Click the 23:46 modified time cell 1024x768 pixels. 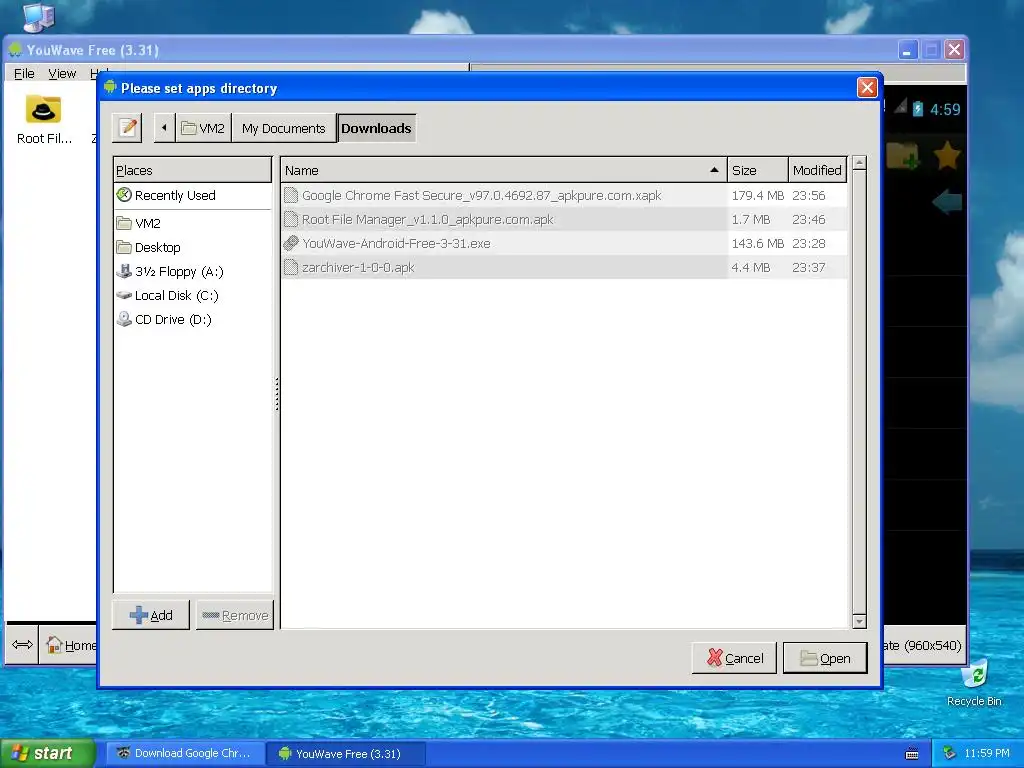[808, 219]
